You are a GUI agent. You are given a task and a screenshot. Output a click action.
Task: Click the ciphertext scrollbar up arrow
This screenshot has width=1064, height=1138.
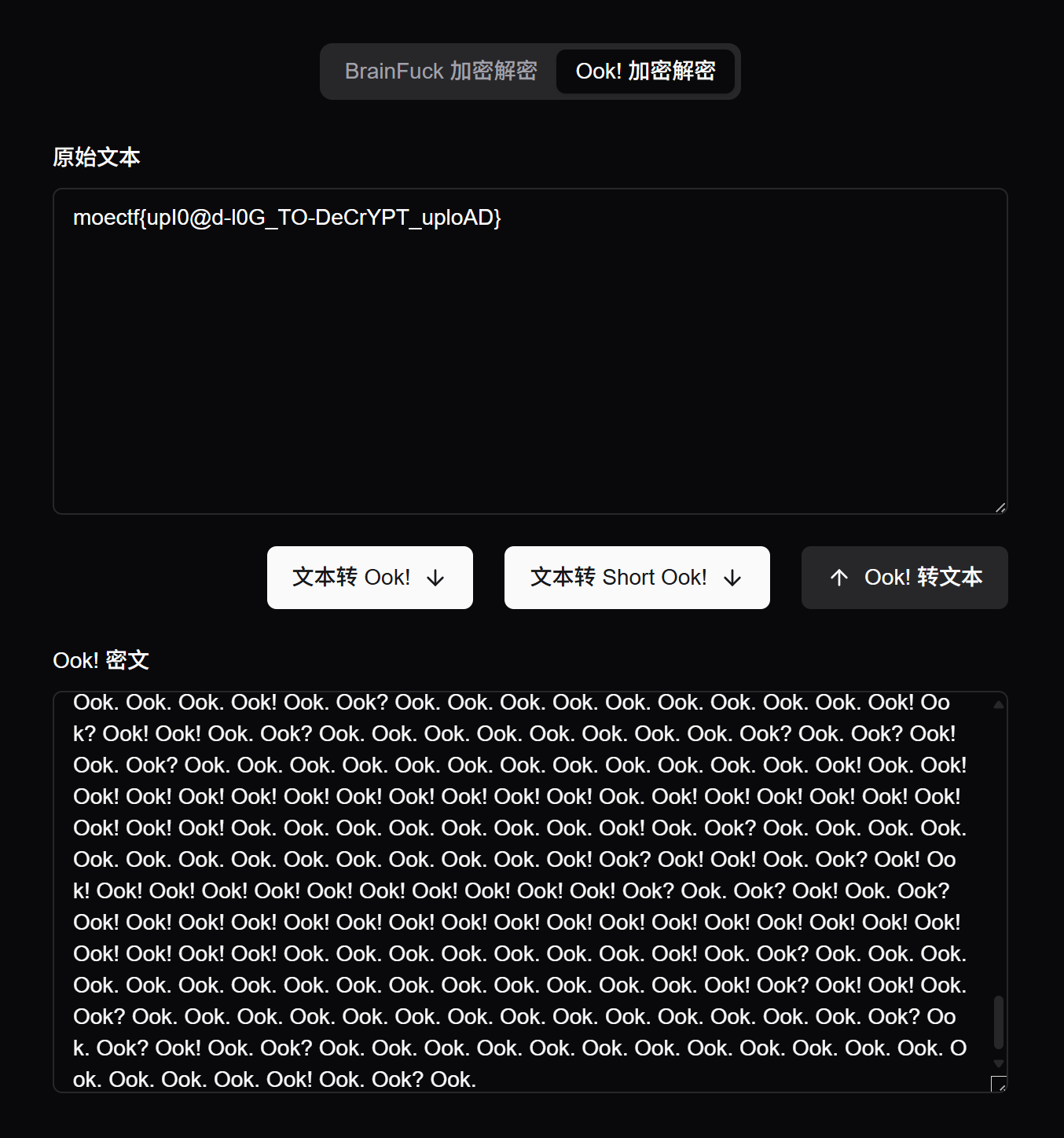(999, 705)
